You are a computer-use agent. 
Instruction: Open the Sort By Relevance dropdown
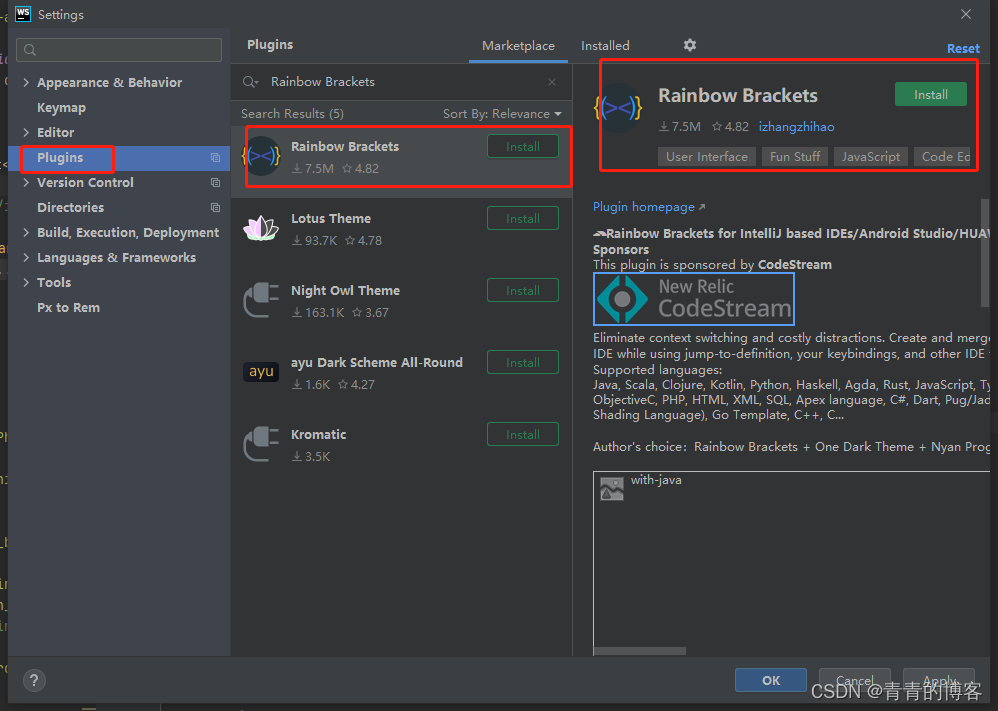pos(502,114)
